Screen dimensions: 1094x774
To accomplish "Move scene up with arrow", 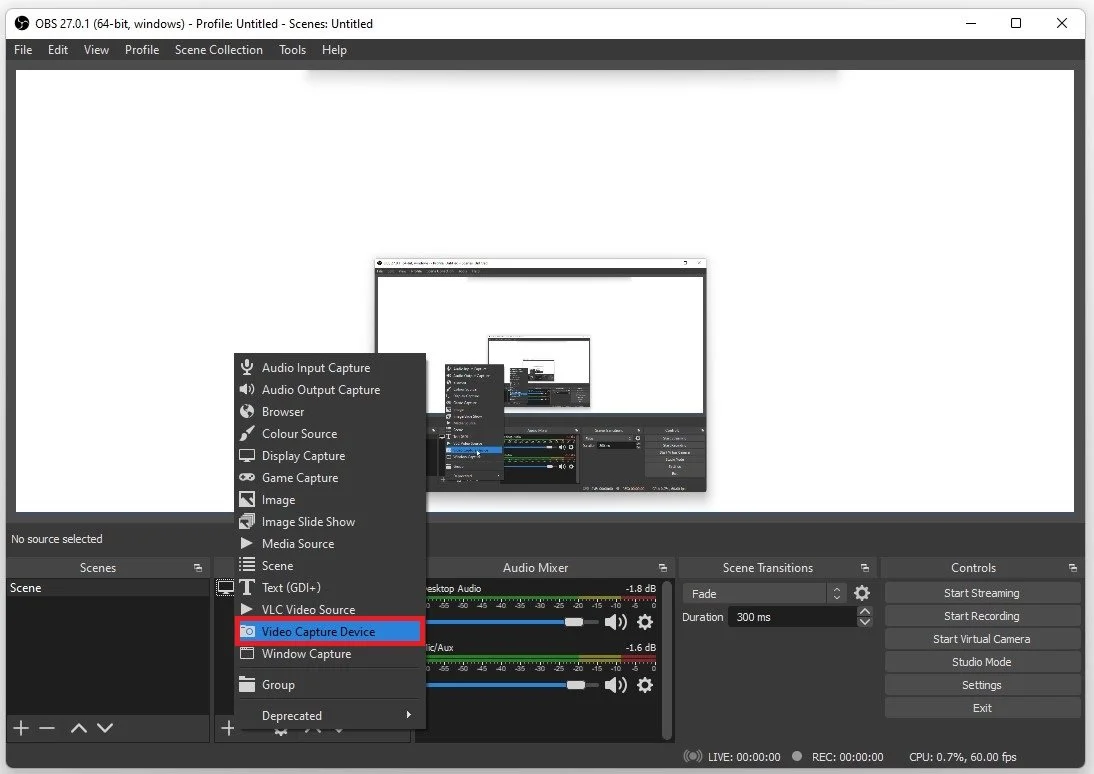I will click(x=79, y=729).
